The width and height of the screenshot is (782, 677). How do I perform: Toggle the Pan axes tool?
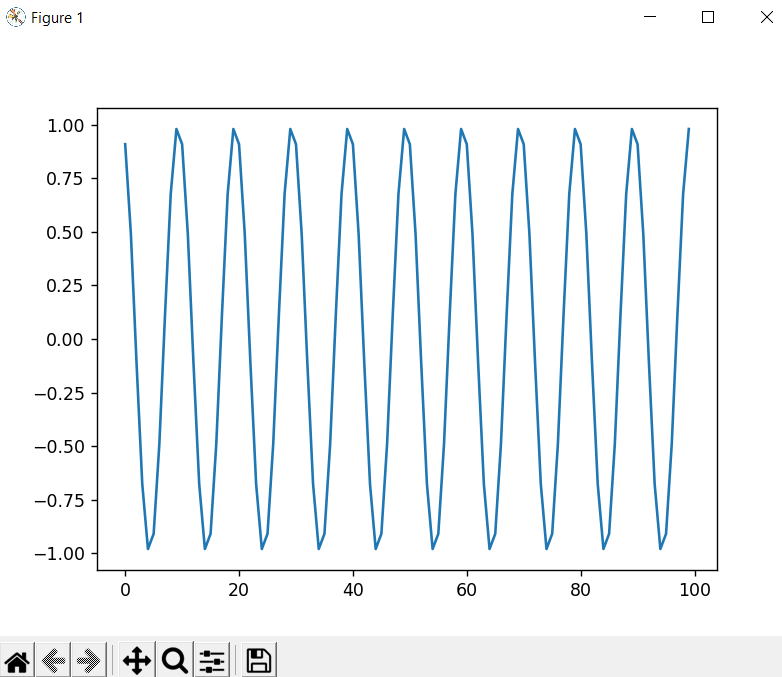point(136,660)
